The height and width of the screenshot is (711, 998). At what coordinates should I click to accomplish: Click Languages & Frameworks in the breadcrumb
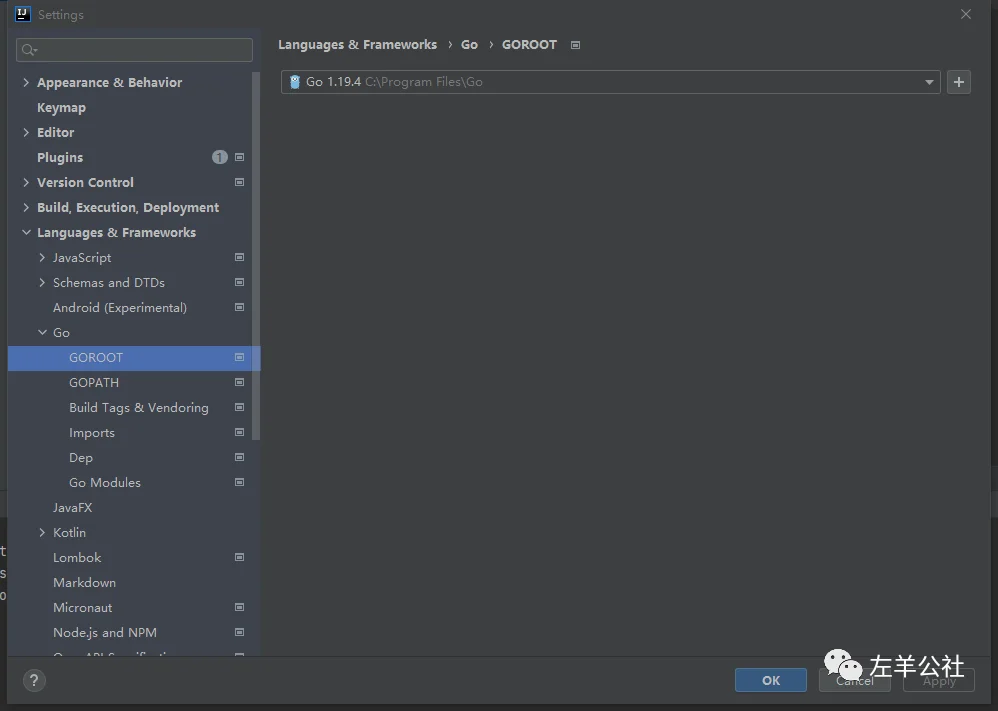click(357, 45)
